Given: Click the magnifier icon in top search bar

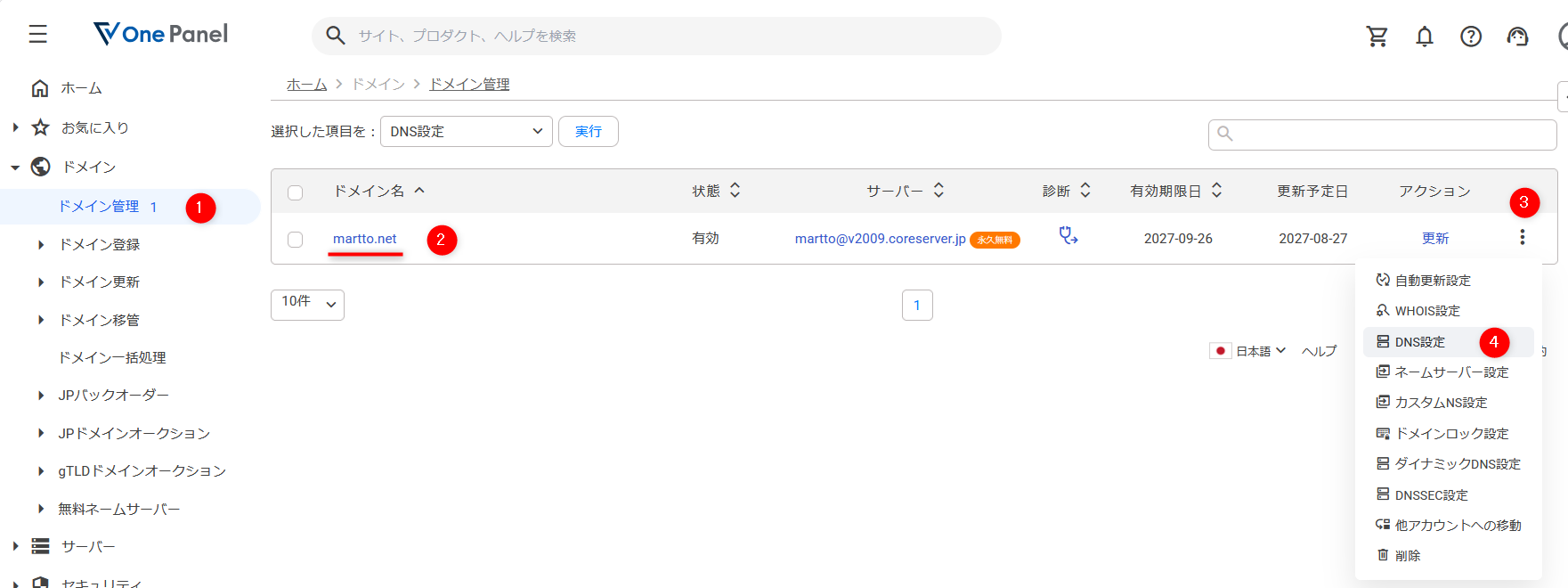Looking at the screenshot, I should coord(336,36).
